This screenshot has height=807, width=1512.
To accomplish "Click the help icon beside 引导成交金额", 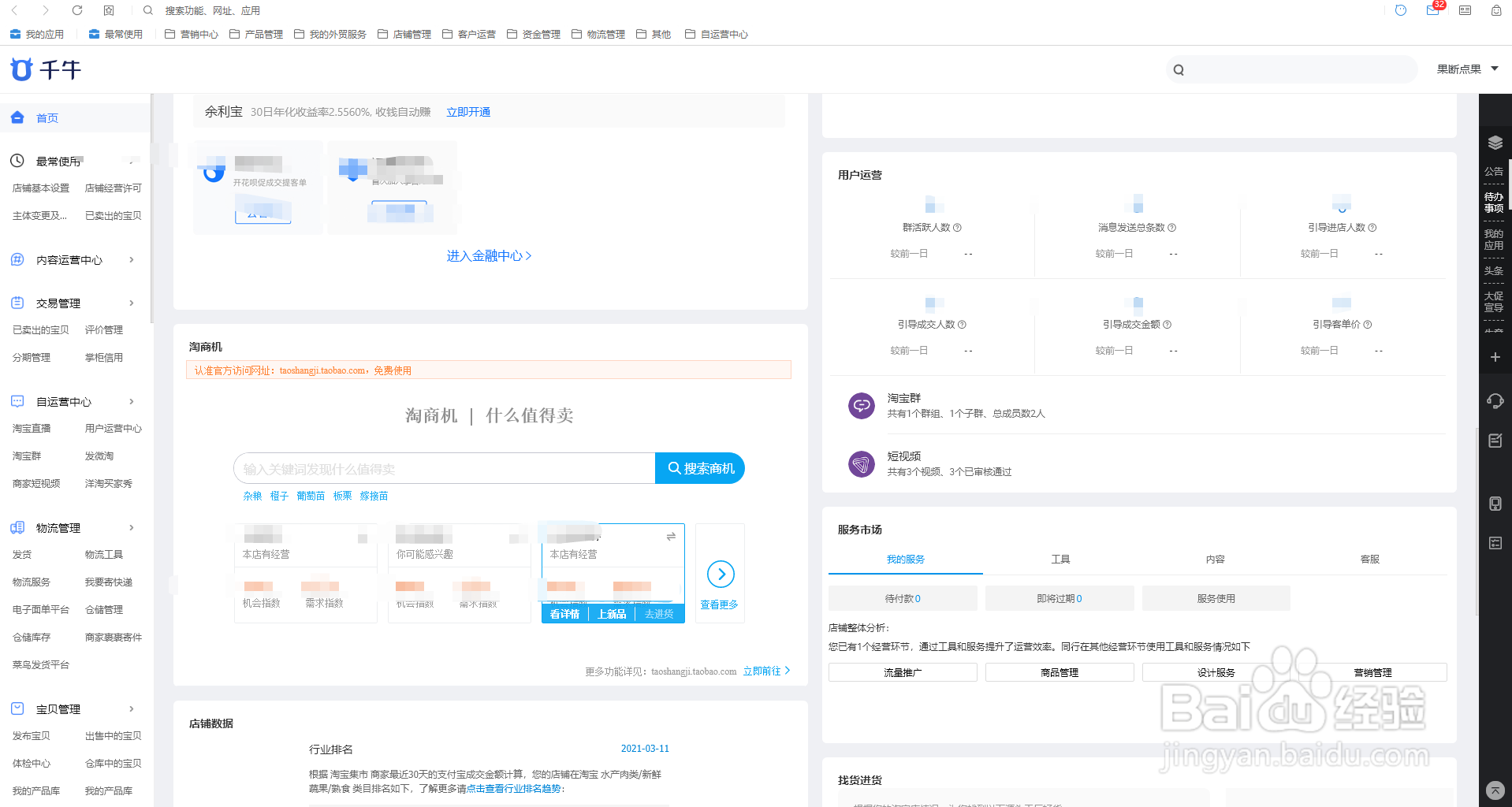I will tap(1167, 325).
